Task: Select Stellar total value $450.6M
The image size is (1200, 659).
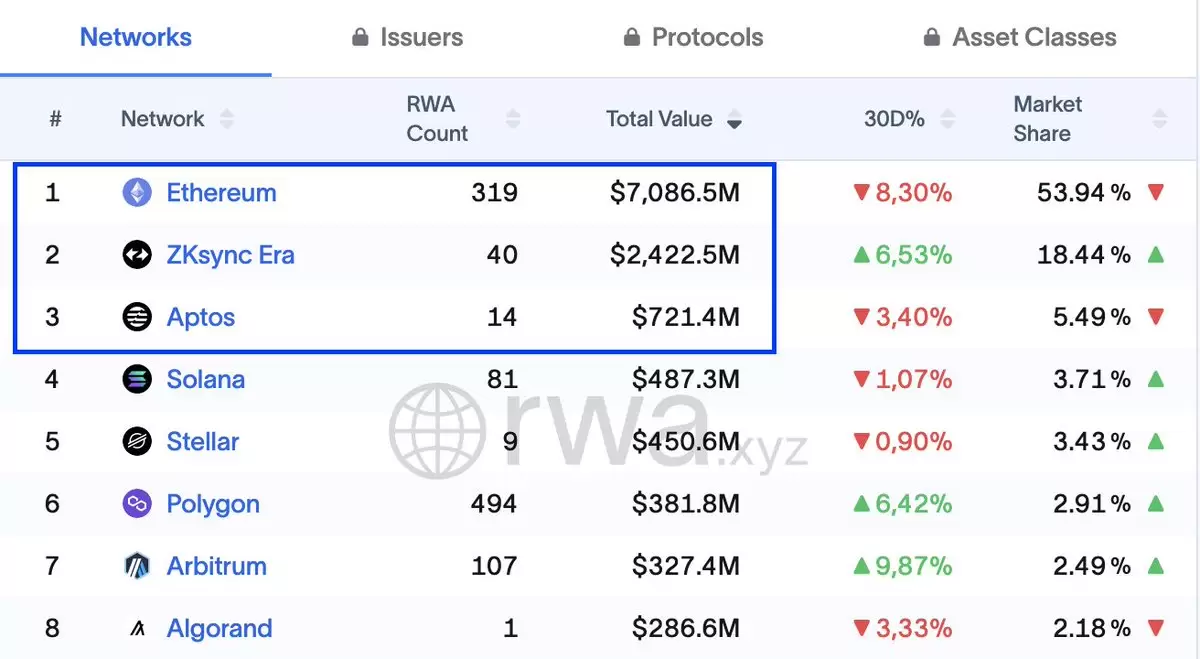Action: (686, 441)
